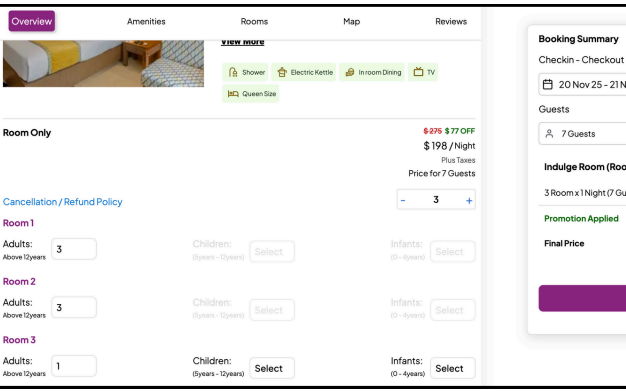626x391 pixels.
Task: Click the Electric Kettle amenity icon
Action: pyautogui.click(x=282, y=72)
